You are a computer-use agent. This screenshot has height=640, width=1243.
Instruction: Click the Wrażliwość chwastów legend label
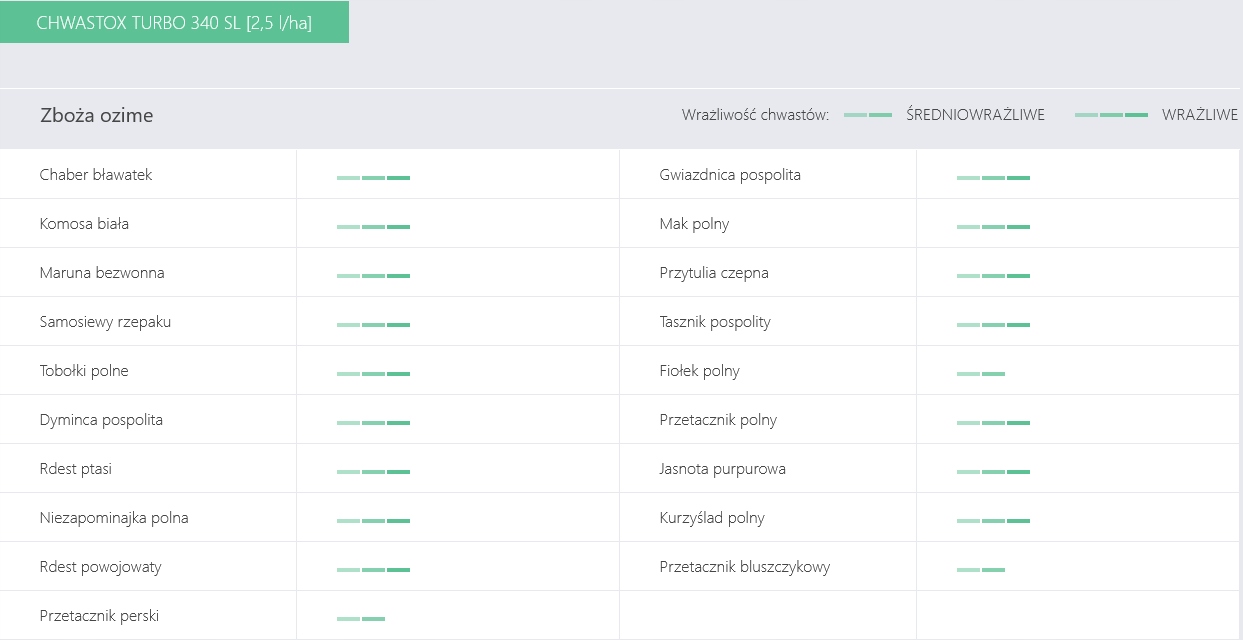tap(755, 116)
